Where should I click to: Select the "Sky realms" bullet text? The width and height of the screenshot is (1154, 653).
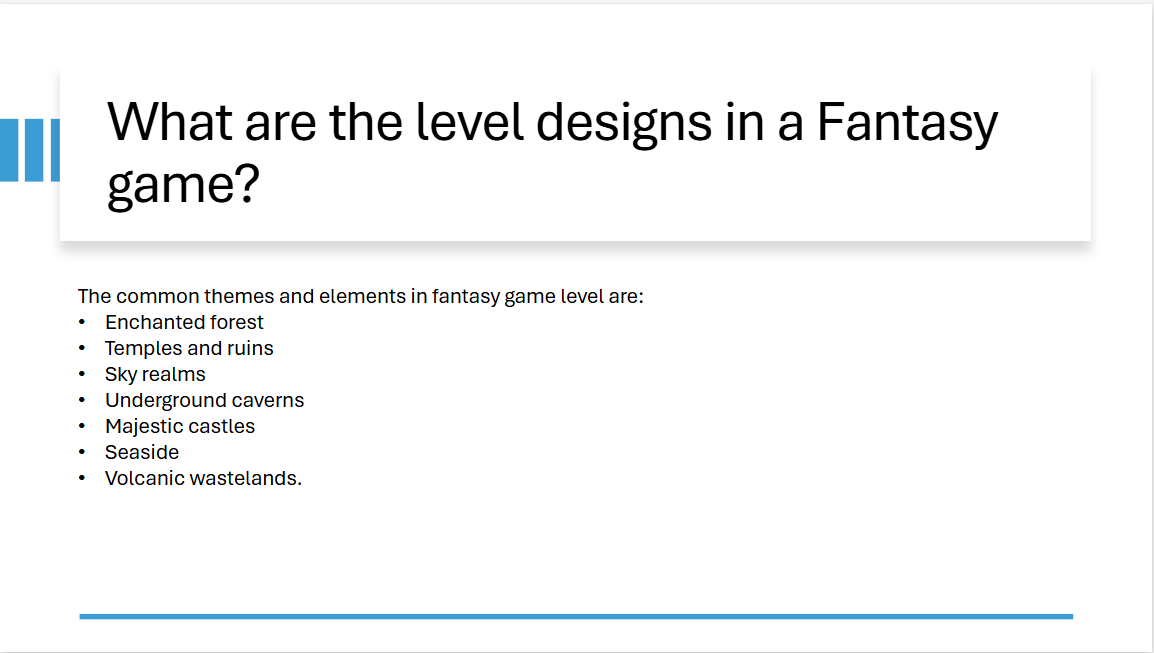pyautogui.click(x=155, y=374)
